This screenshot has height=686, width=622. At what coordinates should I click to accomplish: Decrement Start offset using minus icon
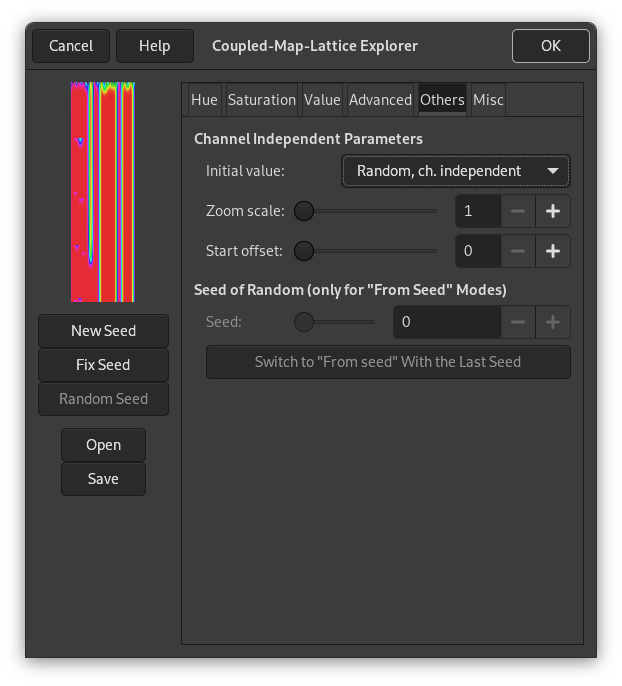[517, 251]
